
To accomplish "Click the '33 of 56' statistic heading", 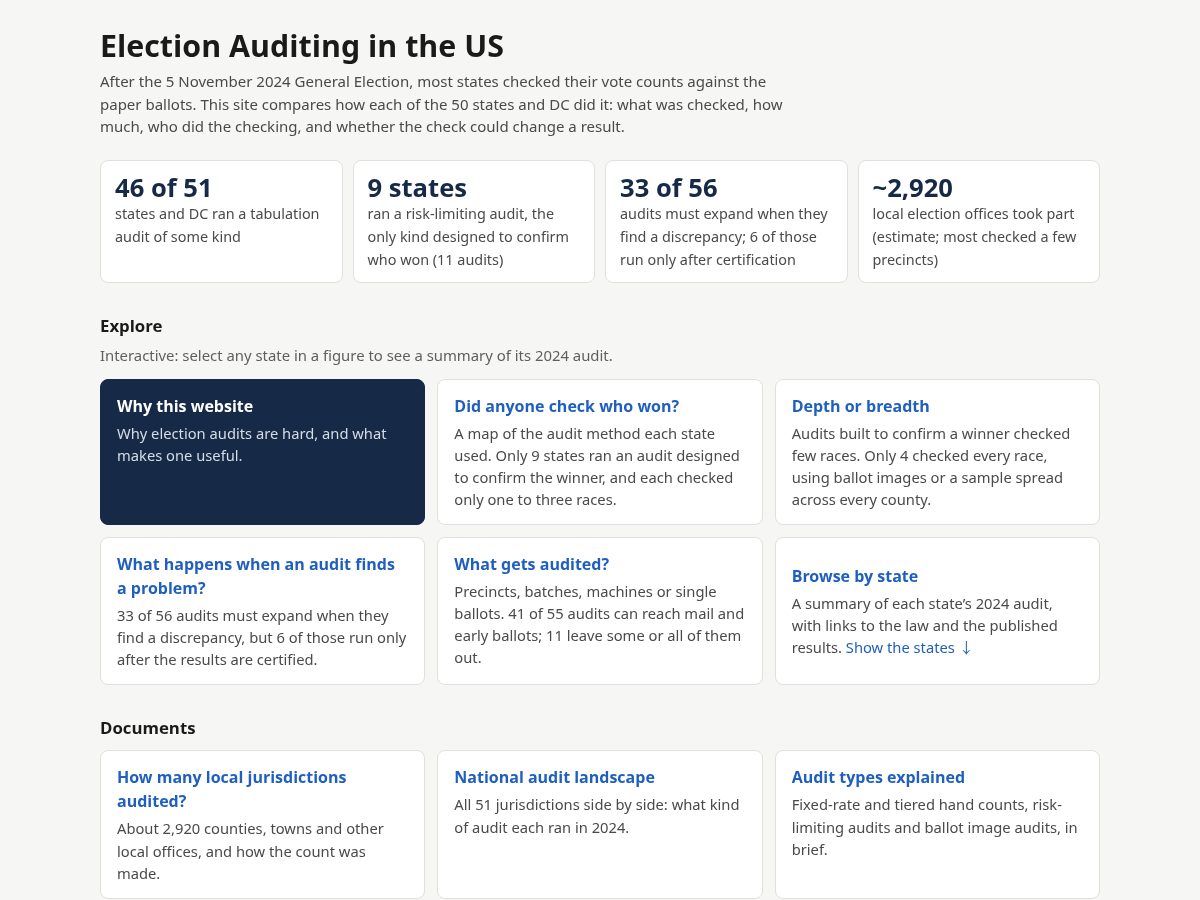I will 669,188.
